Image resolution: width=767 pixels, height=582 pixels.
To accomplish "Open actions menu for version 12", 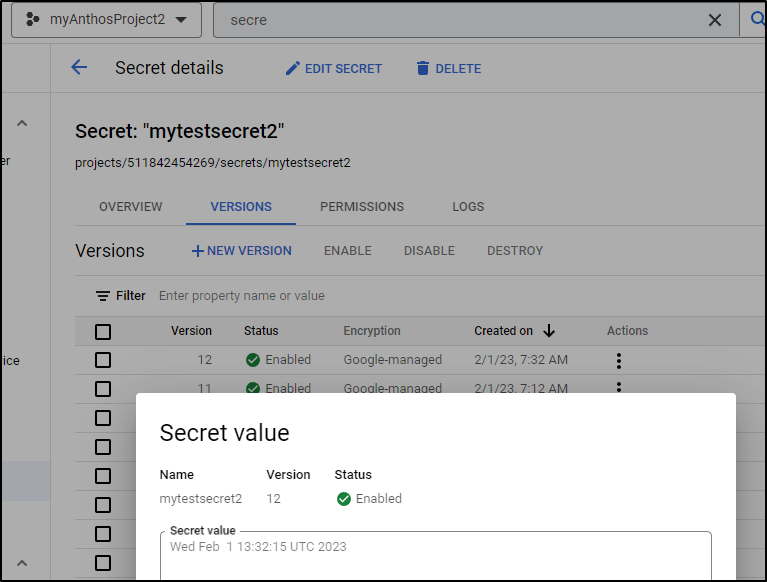I will point(619,361).
